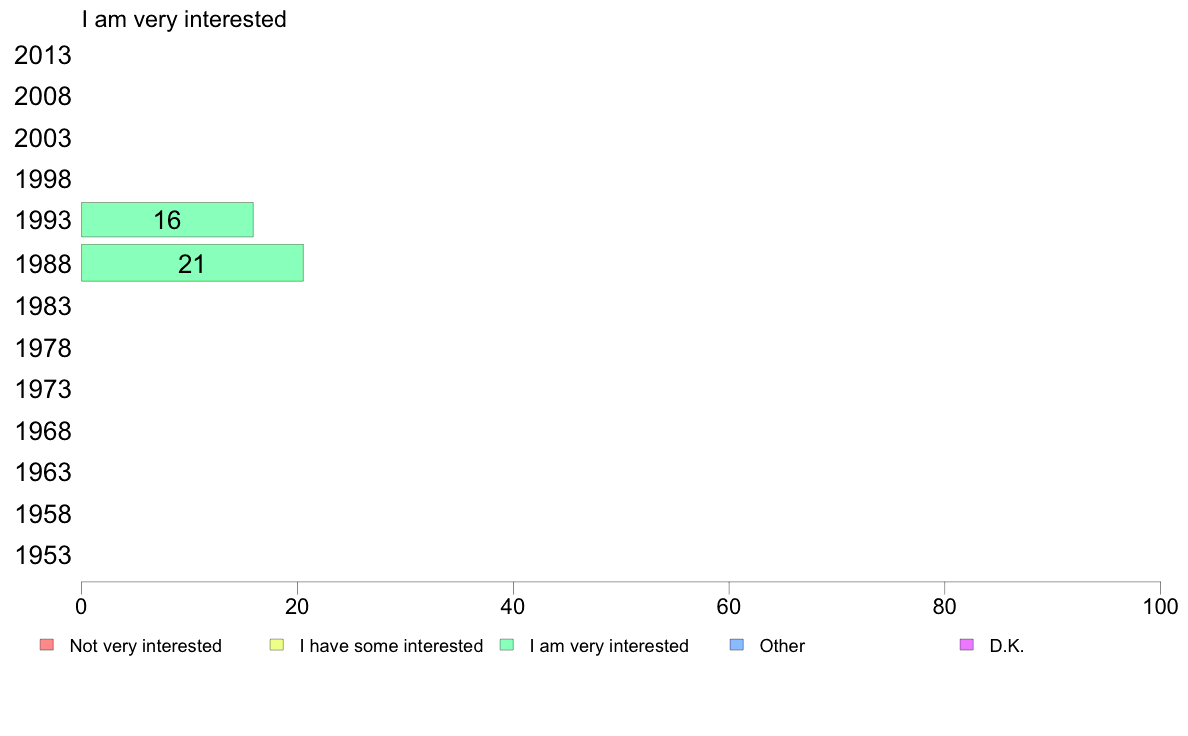
Task: Click the 1953 year label
Action: (x=43, y=556)
